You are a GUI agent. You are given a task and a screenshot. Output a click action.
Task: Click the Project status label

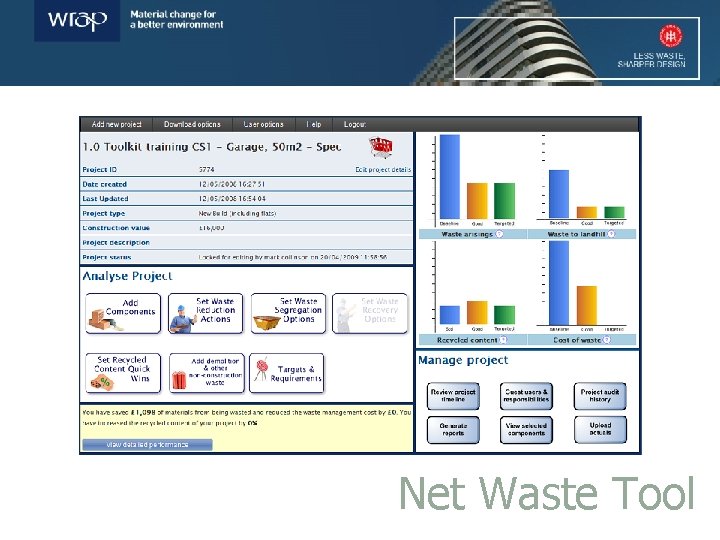tap(107, 257)
